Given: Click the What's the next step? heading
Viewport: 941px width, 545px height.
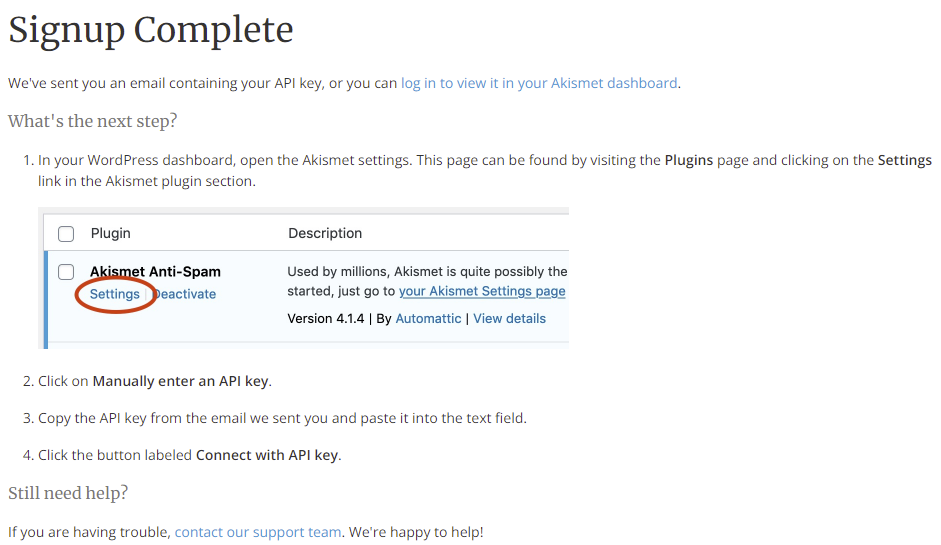Looking at the screenshot, I should pos(92,121).
